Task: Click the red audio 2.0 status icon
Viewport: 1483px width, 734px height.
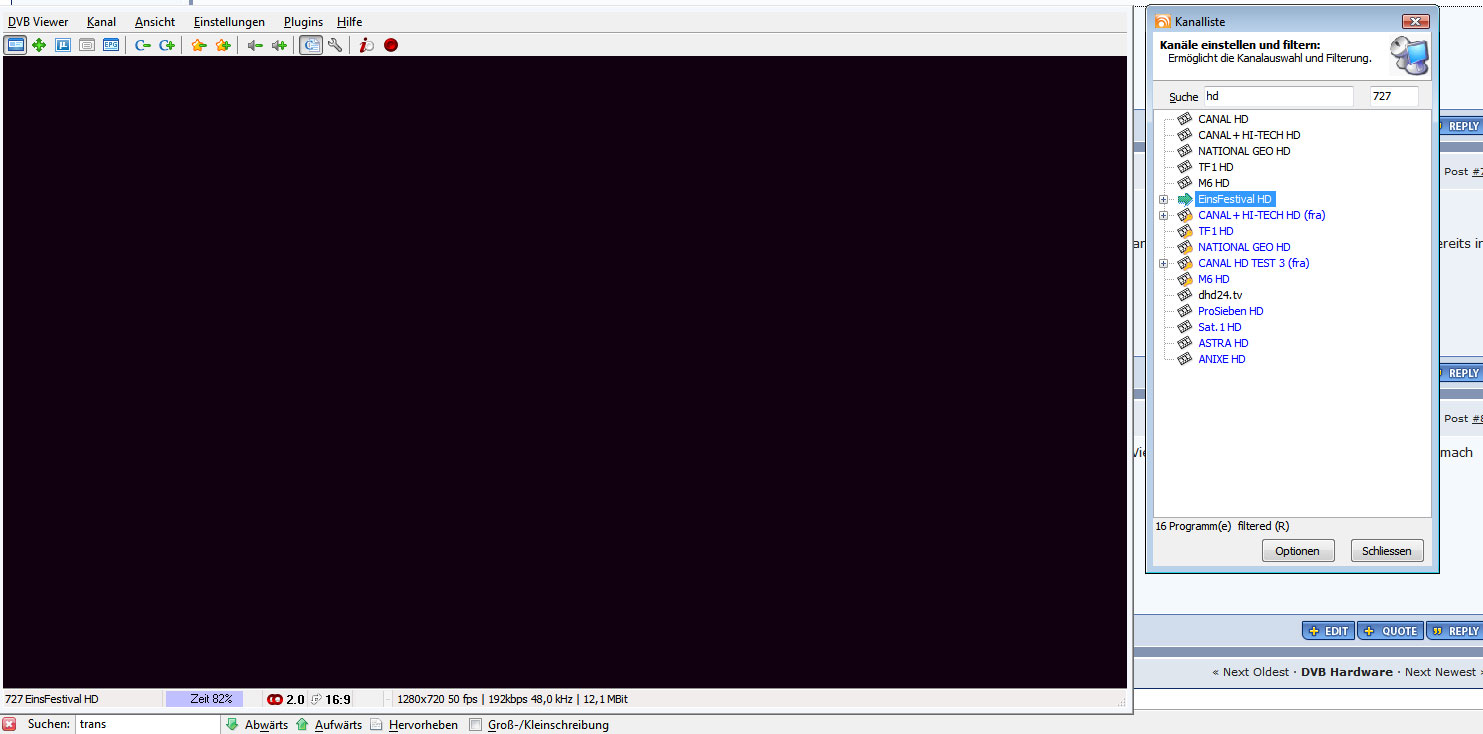Action: click(x=275, y=700)
